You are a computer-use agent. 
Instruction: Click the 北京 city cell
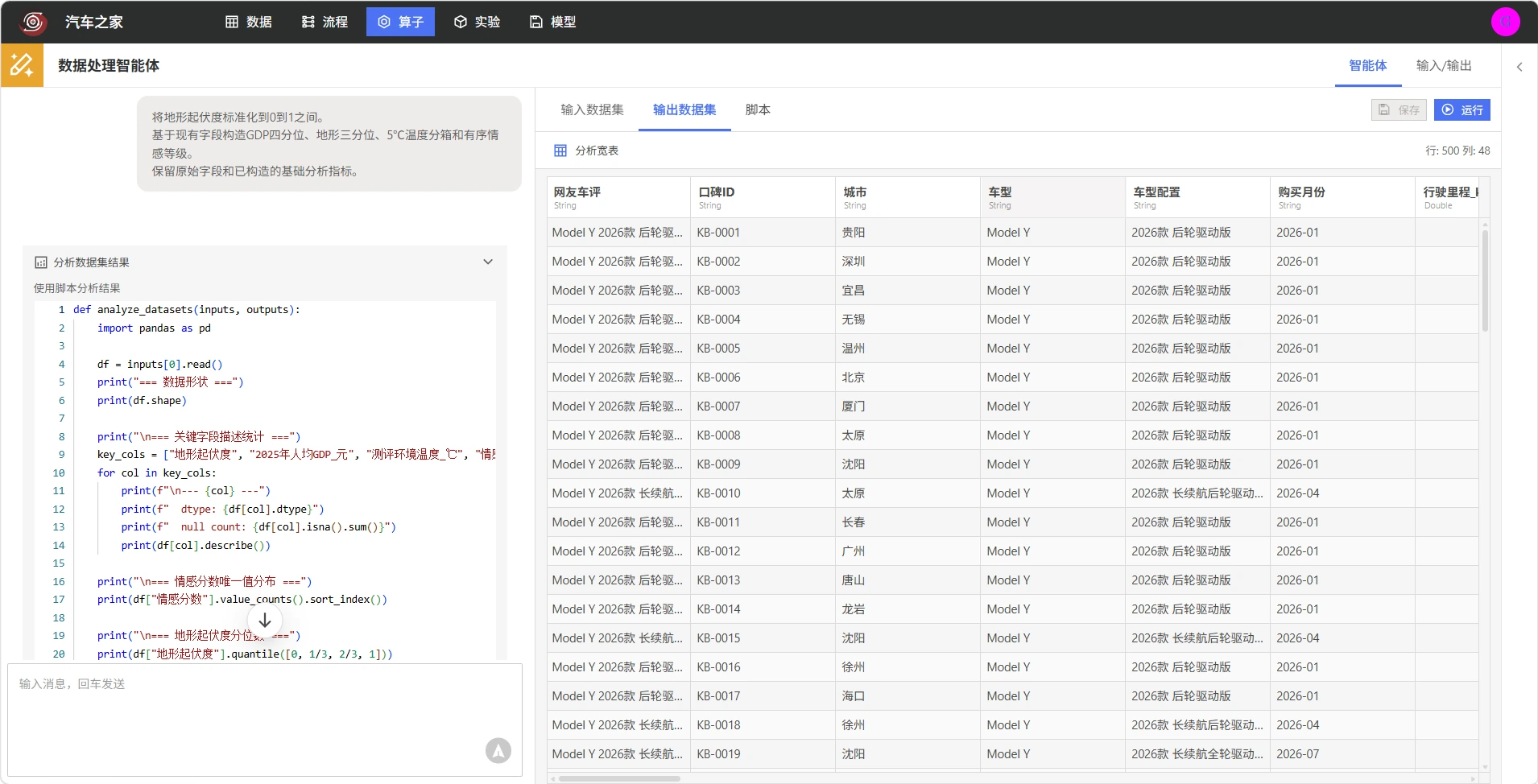[x=908, y=378]
